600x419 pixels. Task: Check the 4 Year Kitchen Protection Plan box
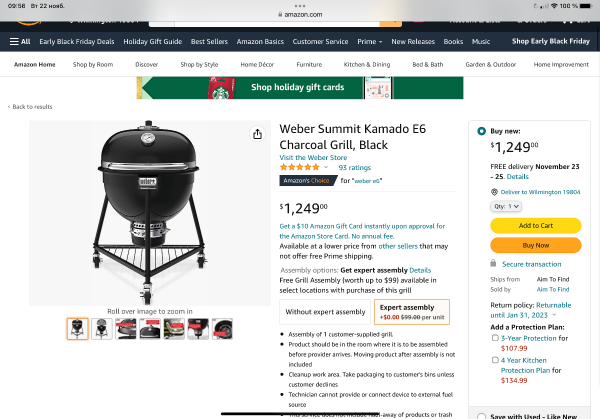pos(495,360)
